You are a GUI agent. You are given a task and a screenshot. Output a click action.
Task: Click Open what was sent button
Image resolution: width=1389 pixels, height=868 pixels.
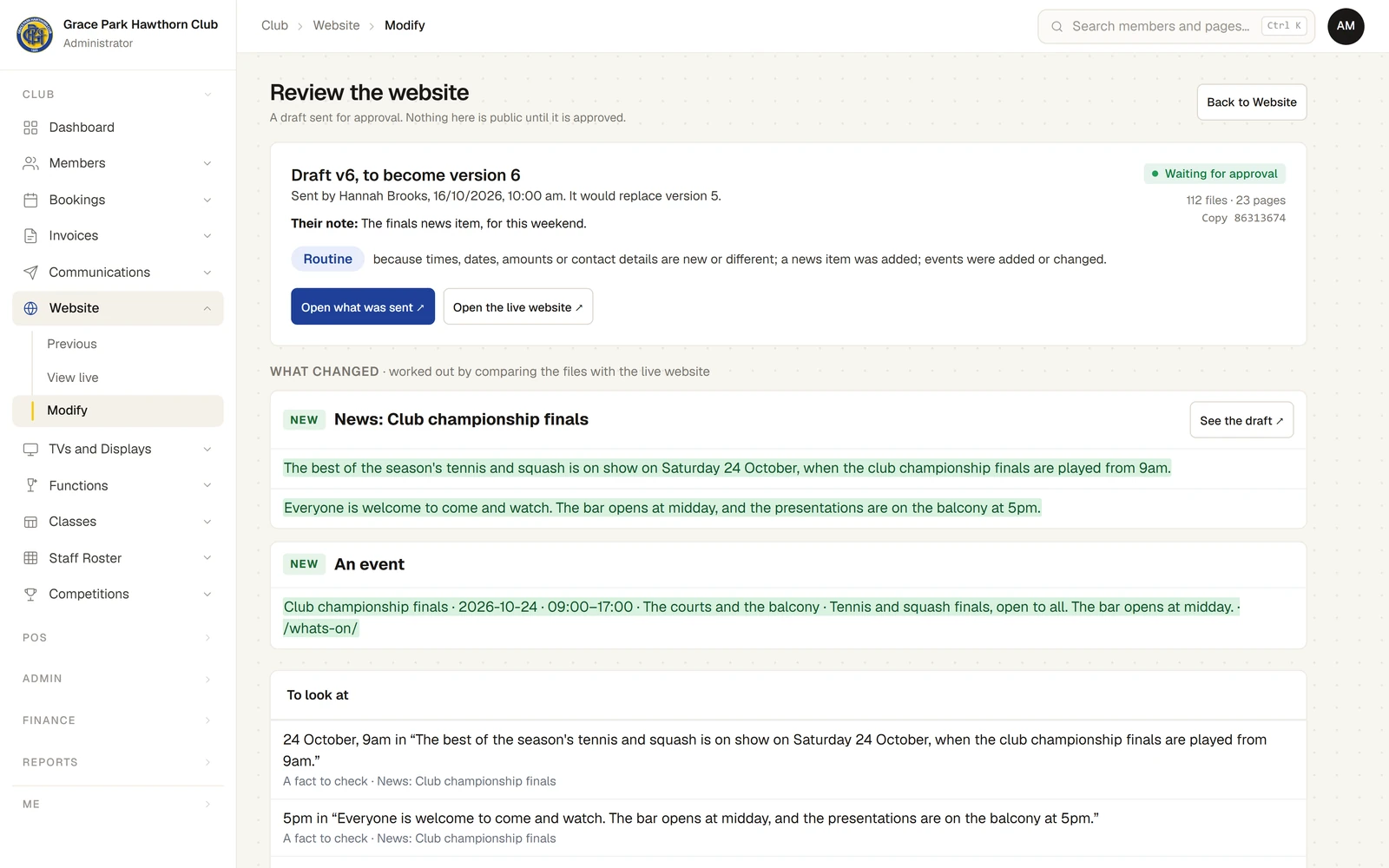[363, 306]
